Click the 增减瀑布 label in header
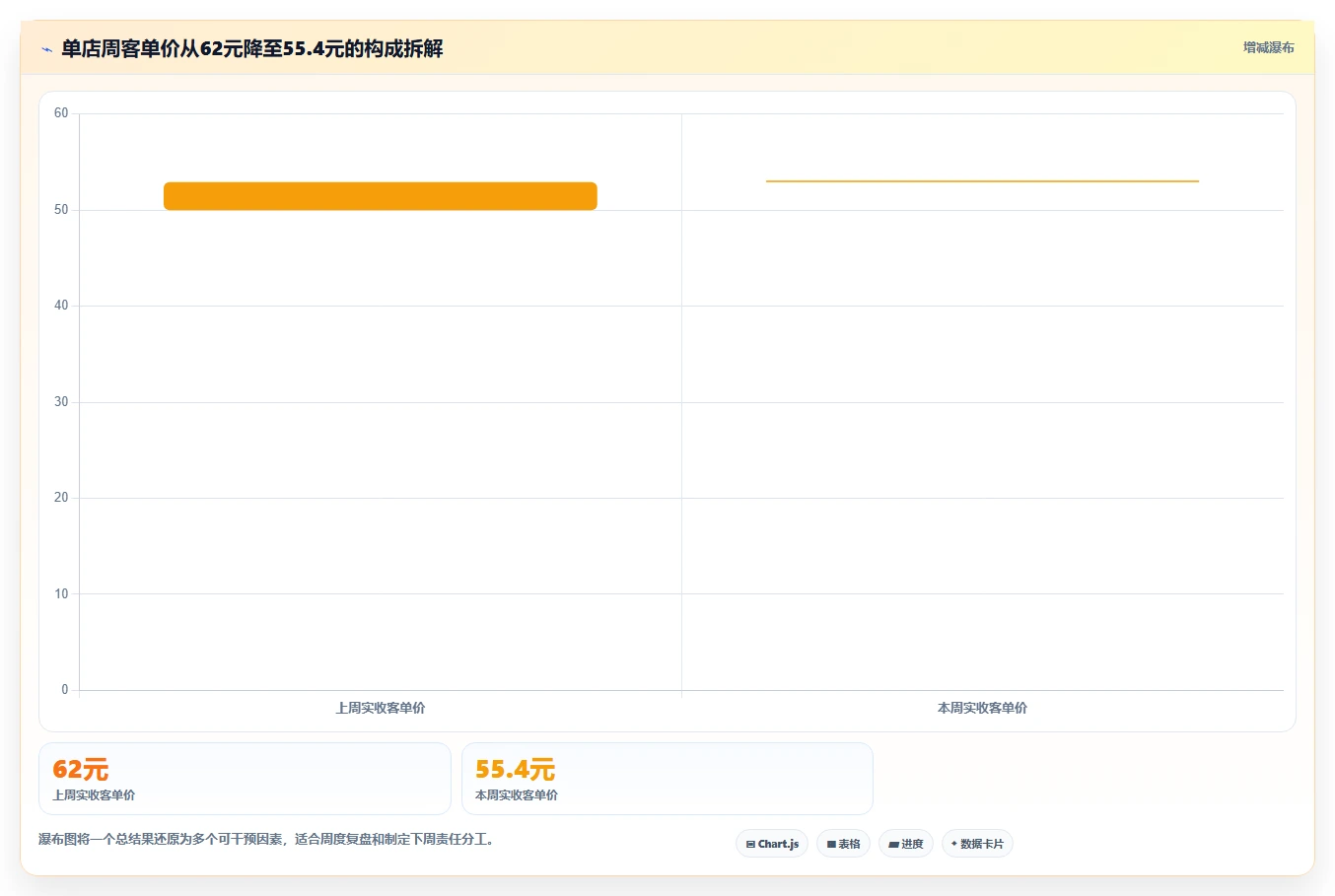 1268,47
